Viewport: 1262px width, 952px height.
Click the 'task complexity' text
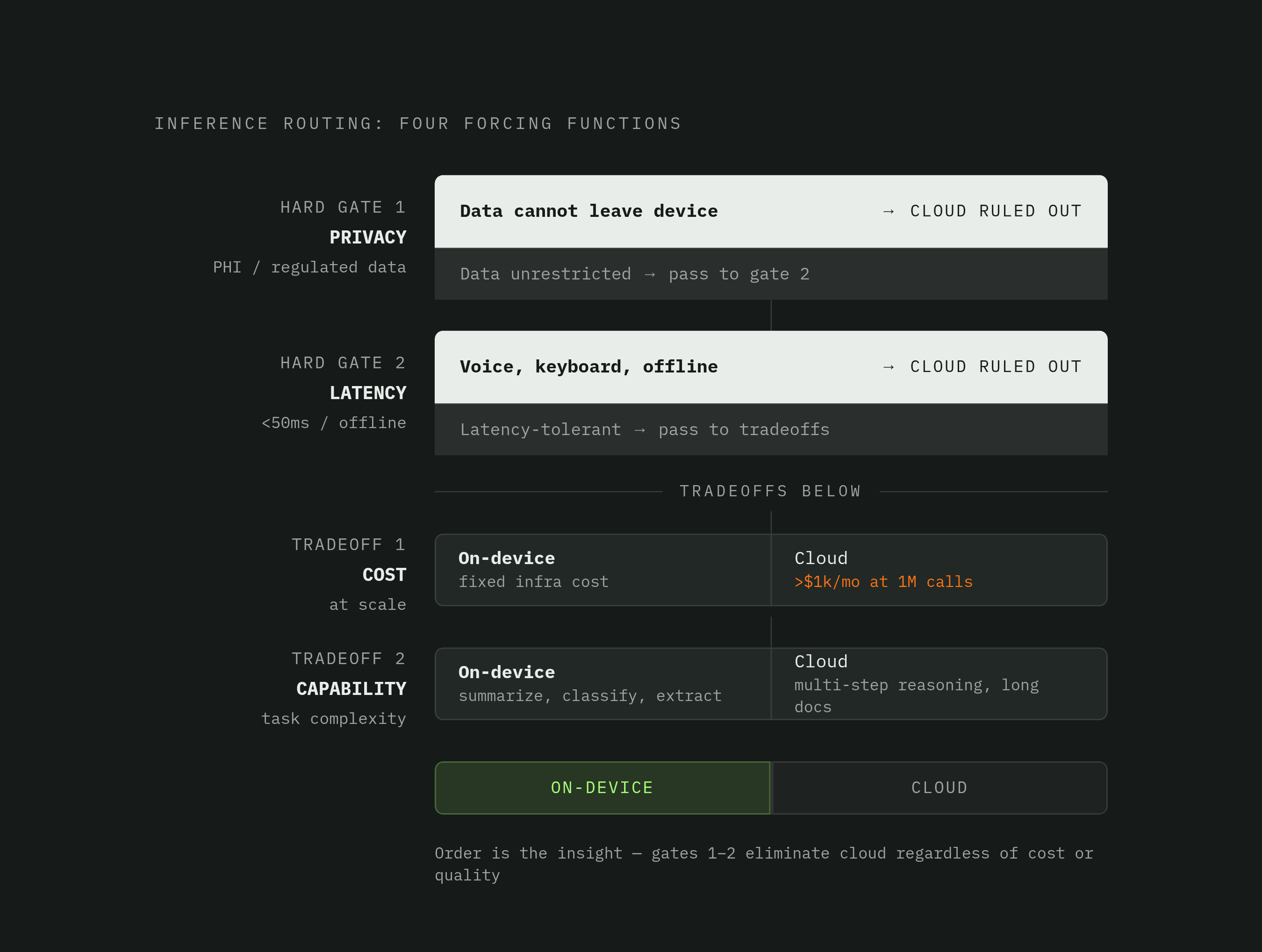coord(334,719)
